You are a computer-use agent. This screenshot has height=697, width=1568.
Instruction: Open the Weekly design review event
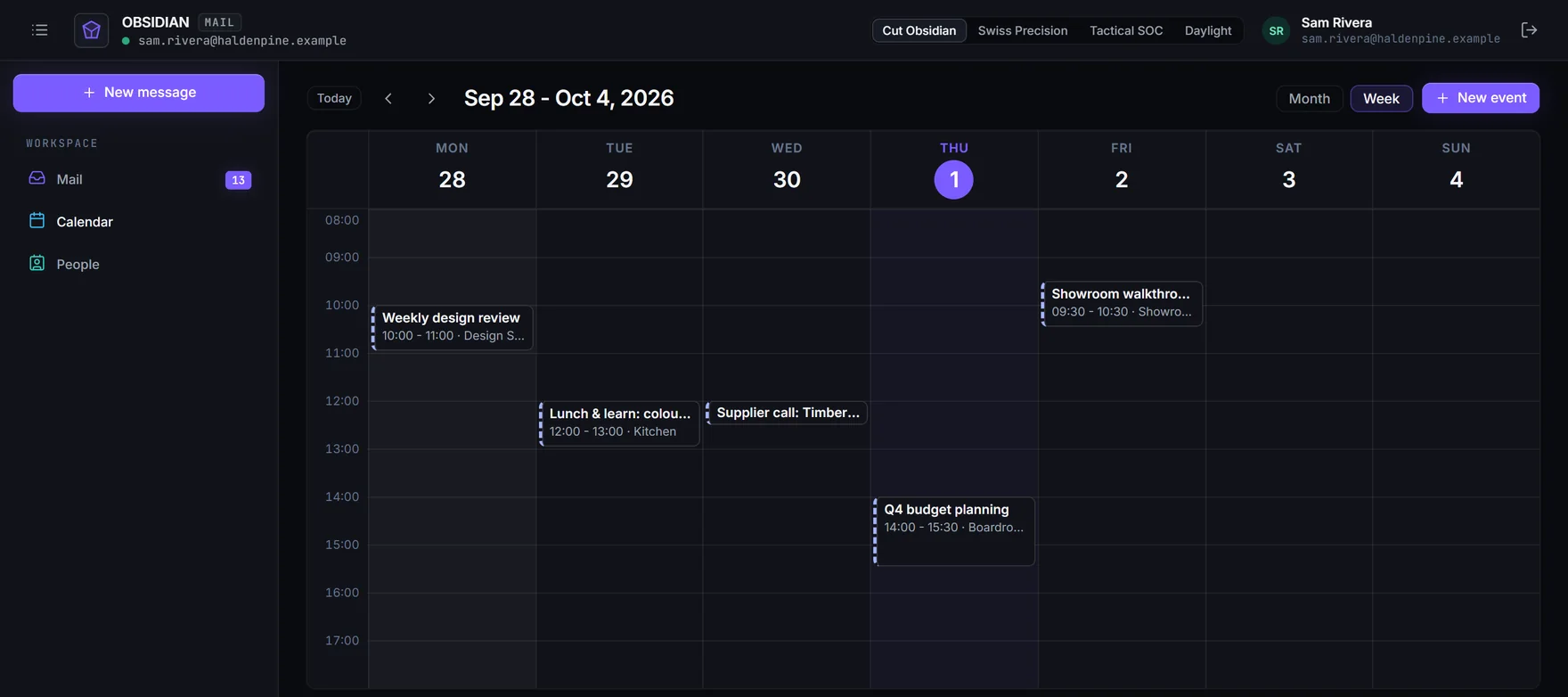point(452,327)
